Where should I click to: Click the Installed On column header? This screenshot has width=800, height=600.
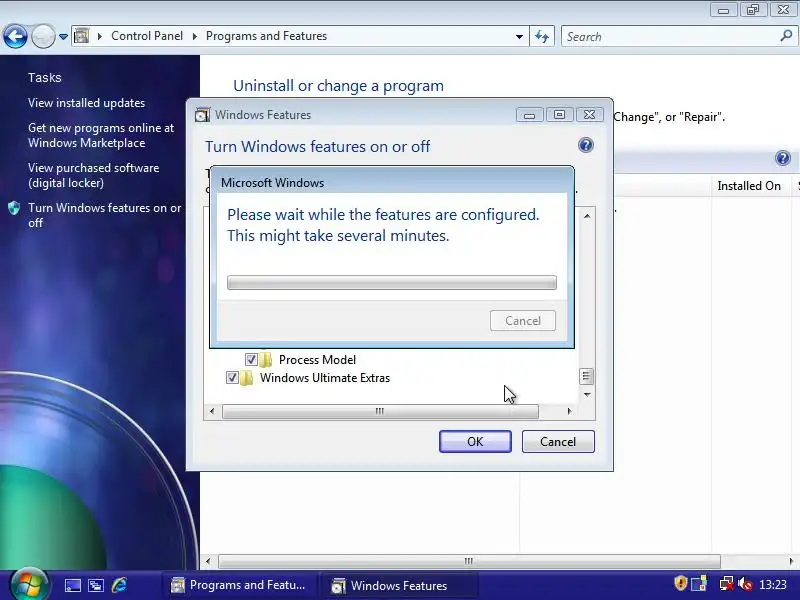[x=748, y=186]
